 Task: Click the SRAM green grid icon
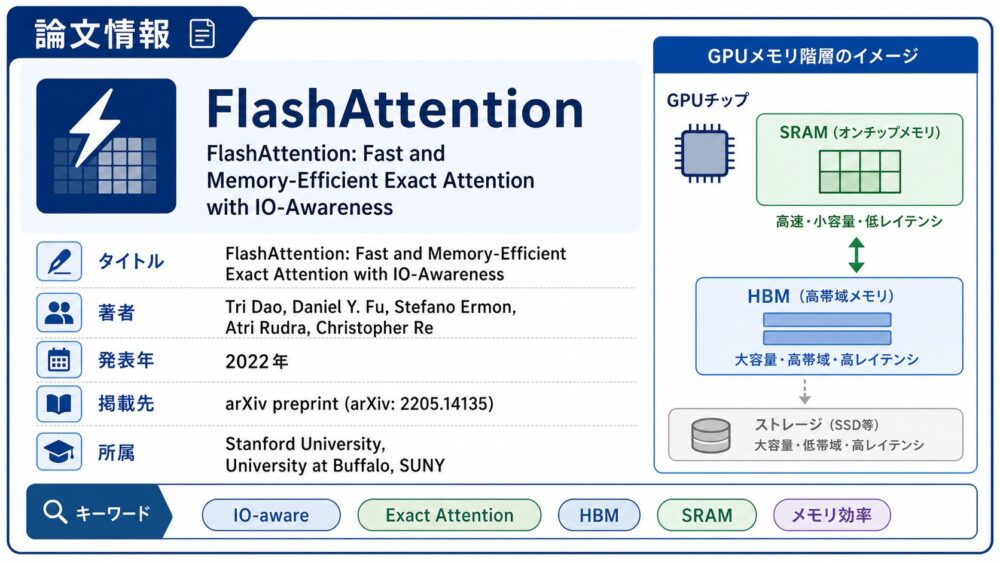tap(860, 172)
